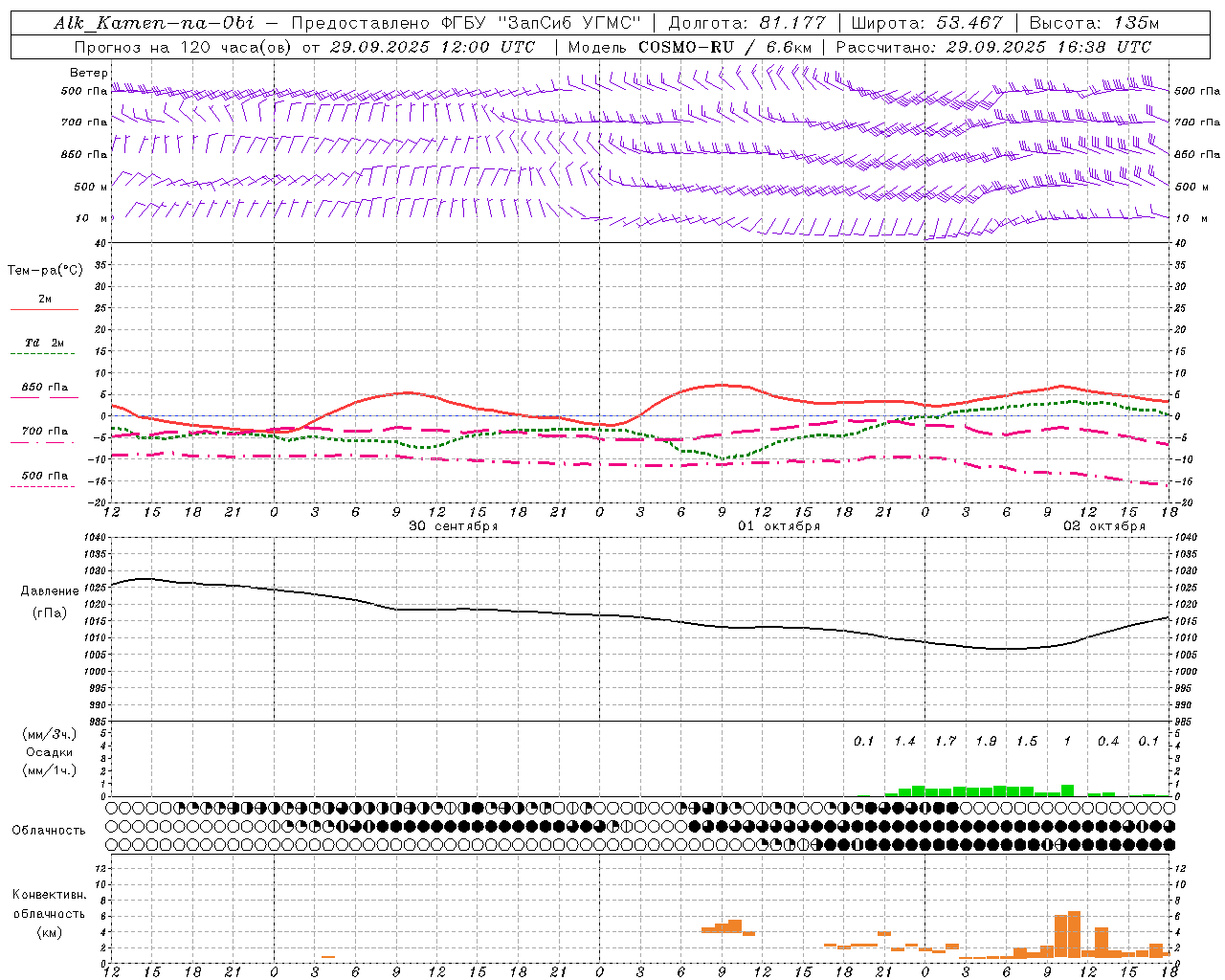This screenshot has height=980, width=1225.
Task: Click the 3-hour precipitation value '1.7'
Action: point(946,742)
